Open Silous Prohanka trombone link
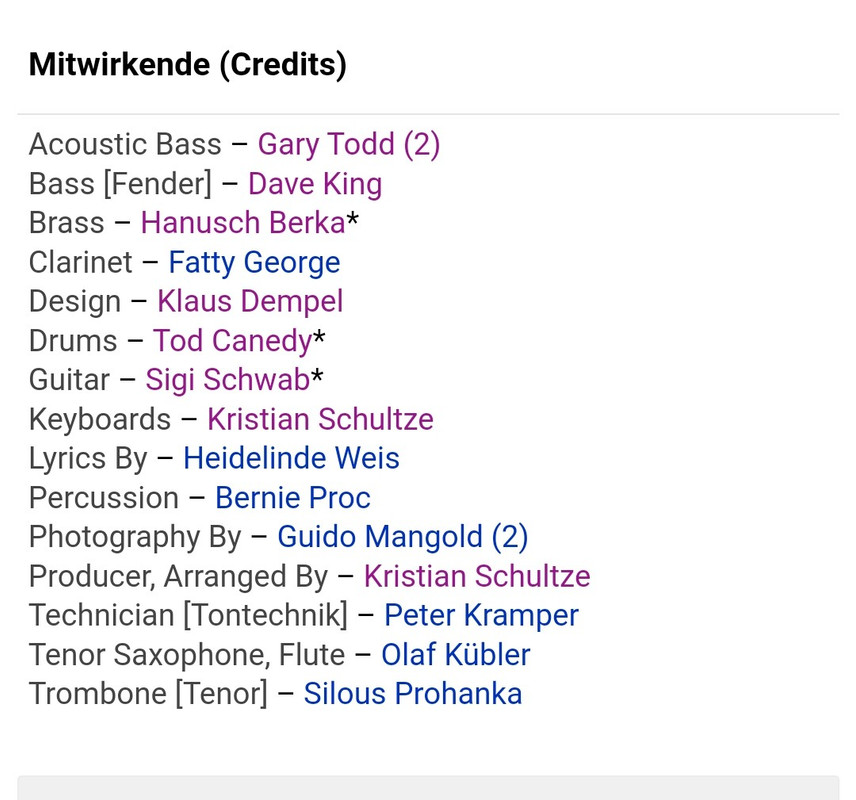Image resolution: width=856 pixels, height=800 pixels. [x=413, y=694]
